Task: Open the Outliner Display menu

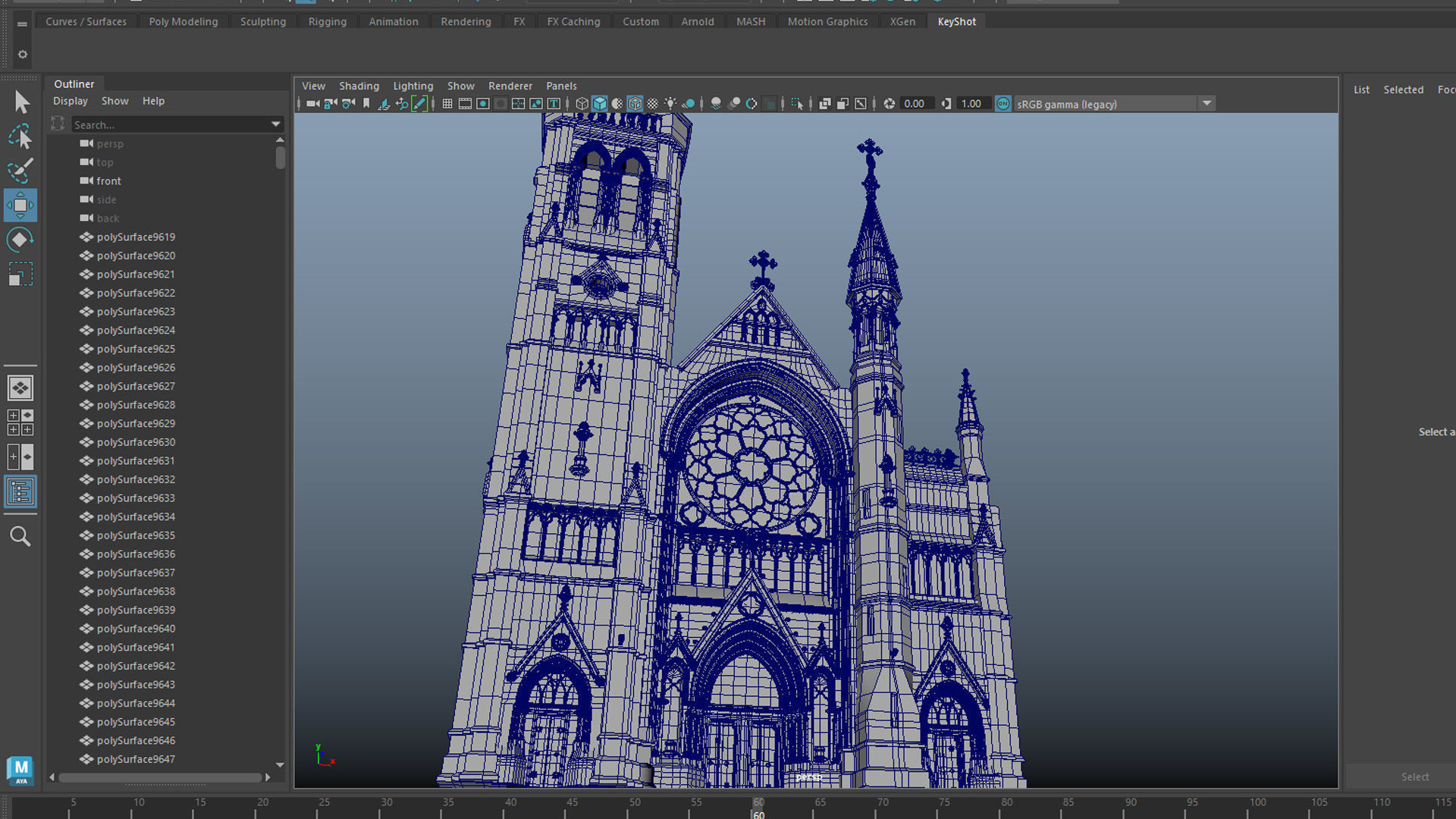Action: click(x=70, y=101)
